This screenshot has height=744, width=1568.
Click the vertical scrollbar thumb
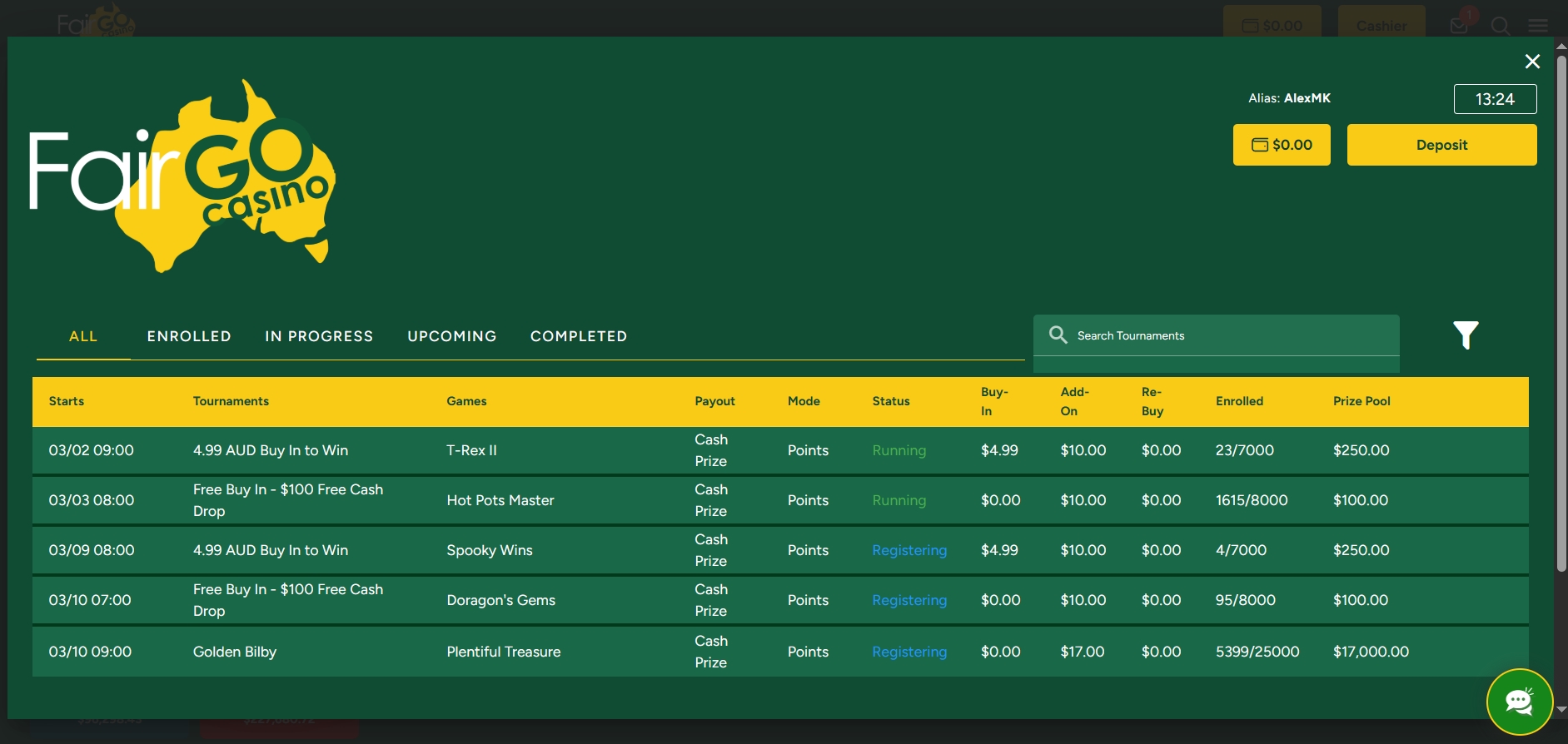point(1561,312)
